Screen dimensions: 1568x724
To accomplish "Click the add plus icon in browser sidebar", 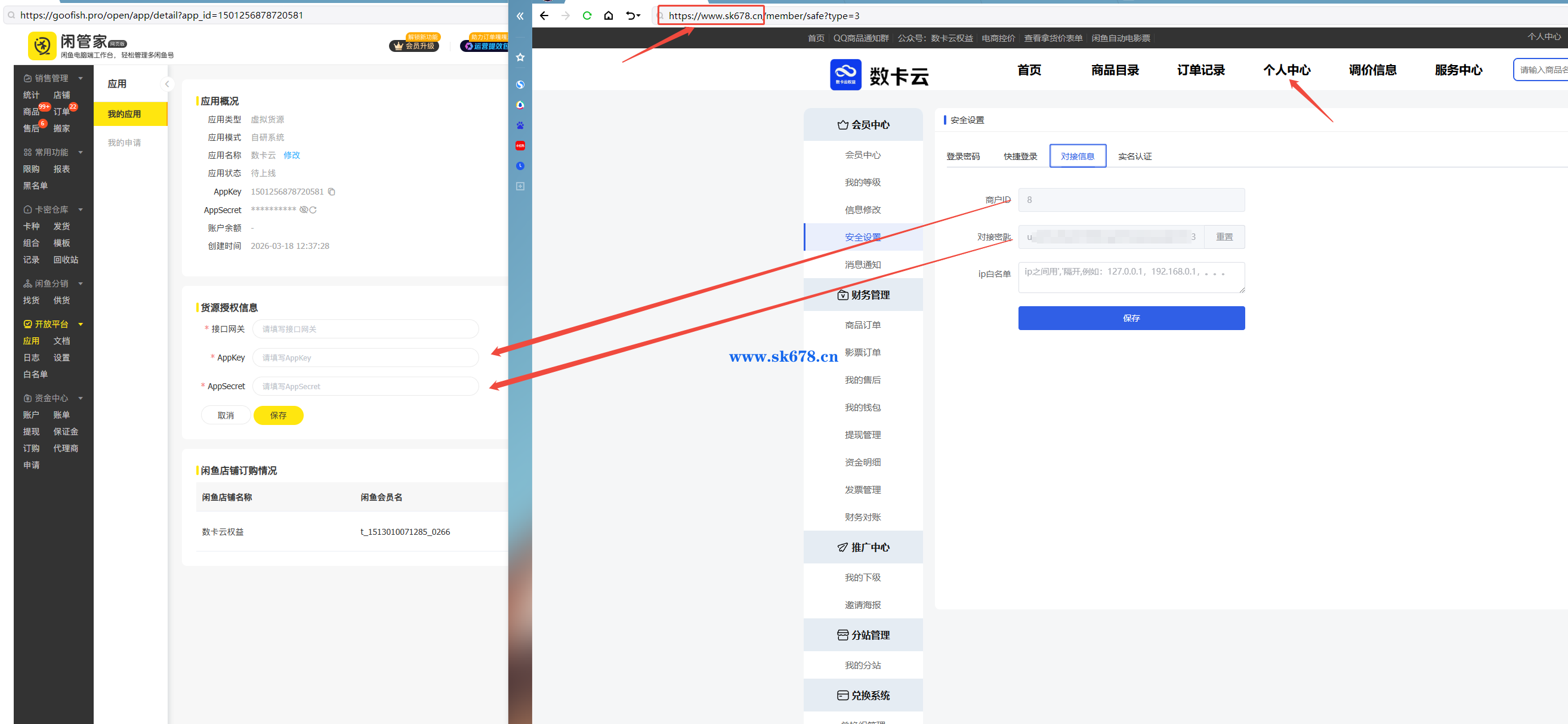I will tap(520, 186).
